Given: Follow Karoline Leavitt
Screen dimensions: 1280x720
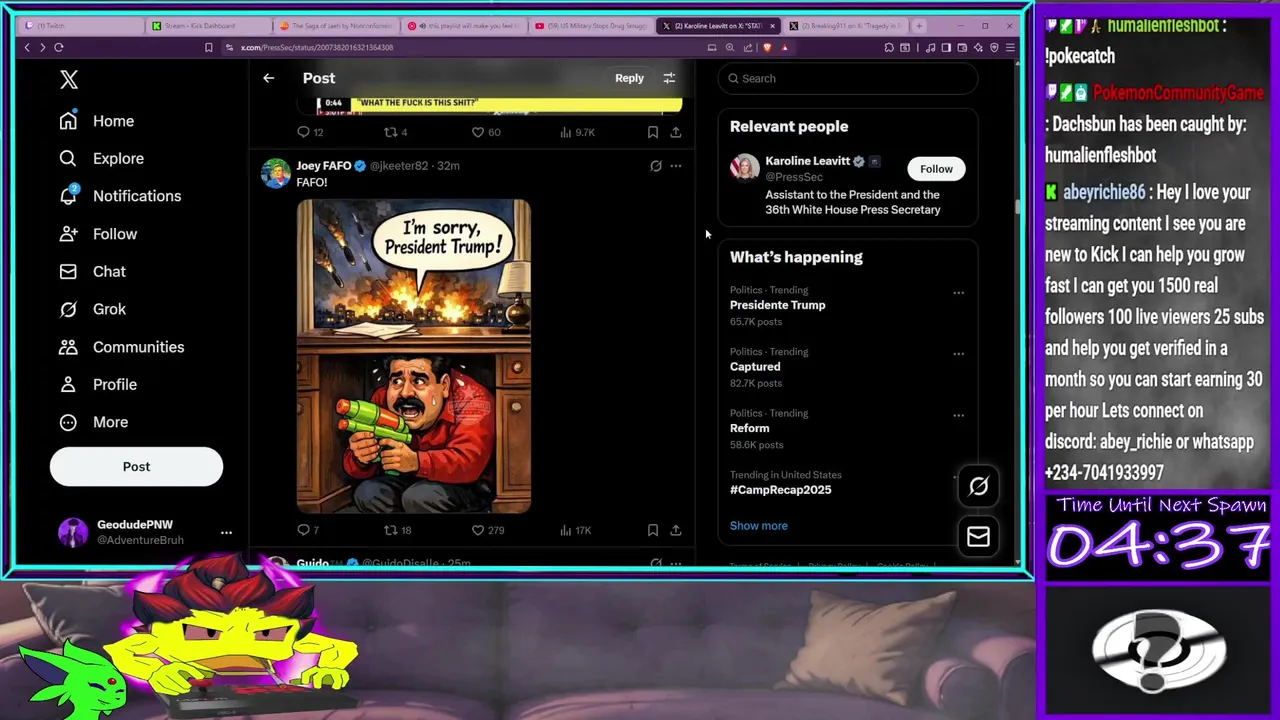Looking at the screenshot, I should [x=936, y=169].
